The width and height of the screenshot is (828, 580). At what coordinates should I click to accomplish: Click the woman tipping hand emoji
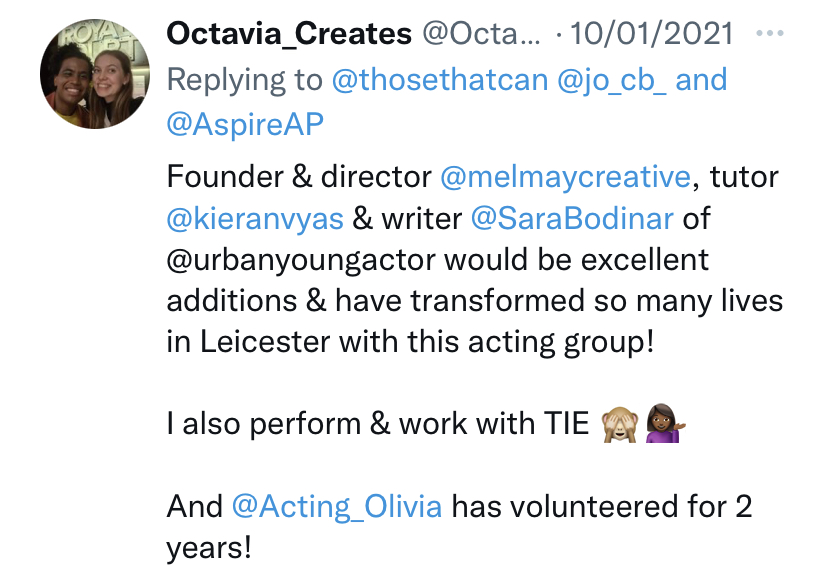tap(664, 425)
